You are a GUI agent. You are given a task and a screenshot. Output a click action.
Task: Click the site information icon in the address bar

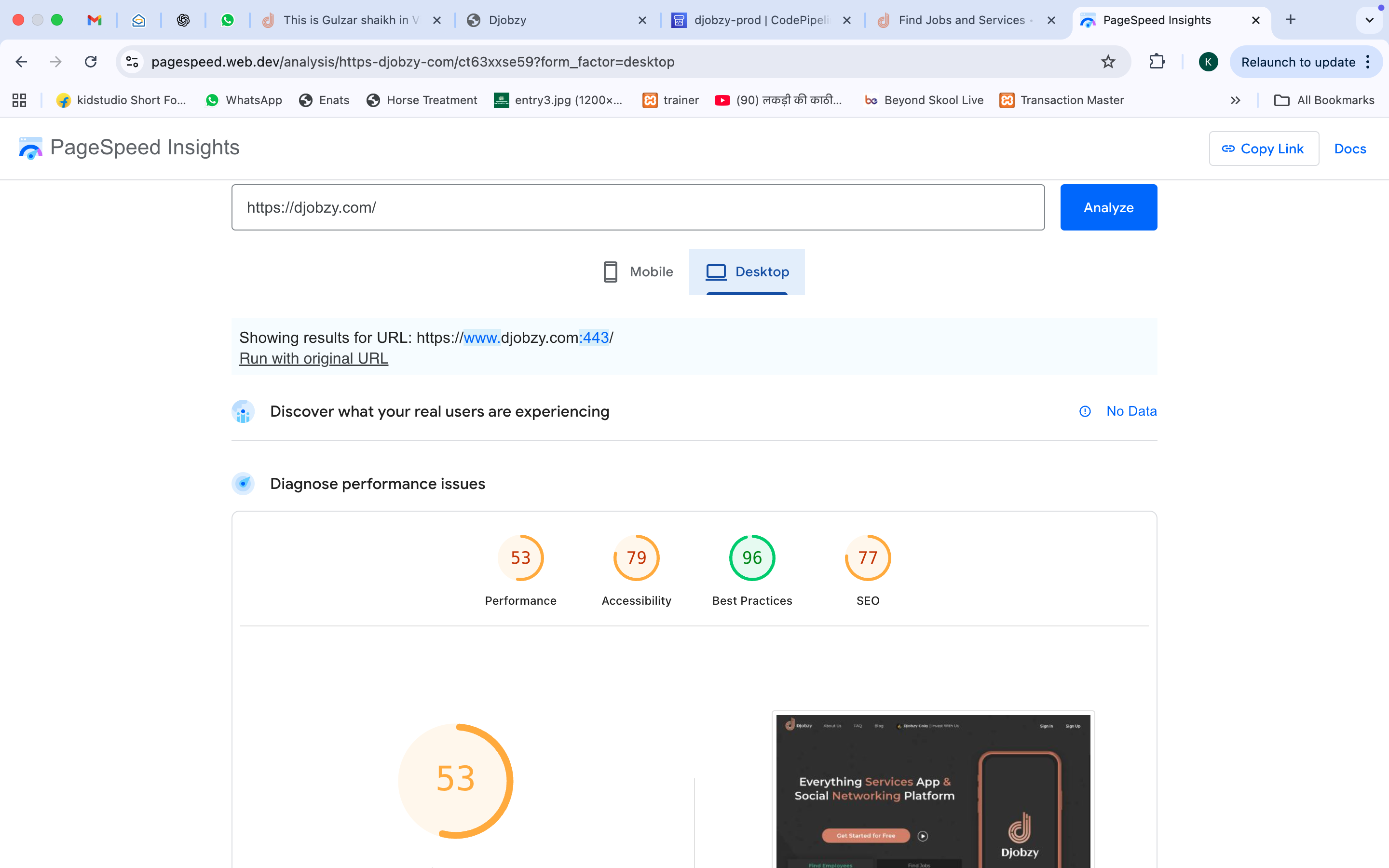[x=133, y=61]
